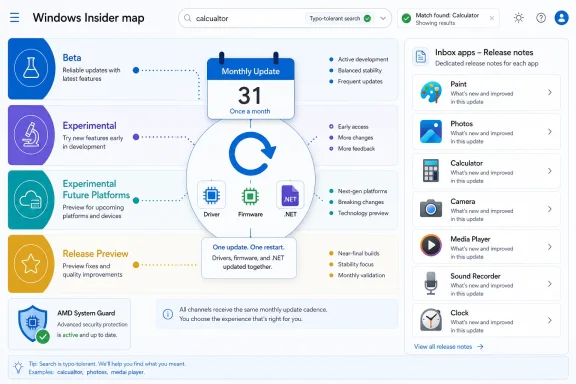The height and width of the screenshot is (384, 576).
Task: Click the Calculator app icon
Action: [431, 171]
